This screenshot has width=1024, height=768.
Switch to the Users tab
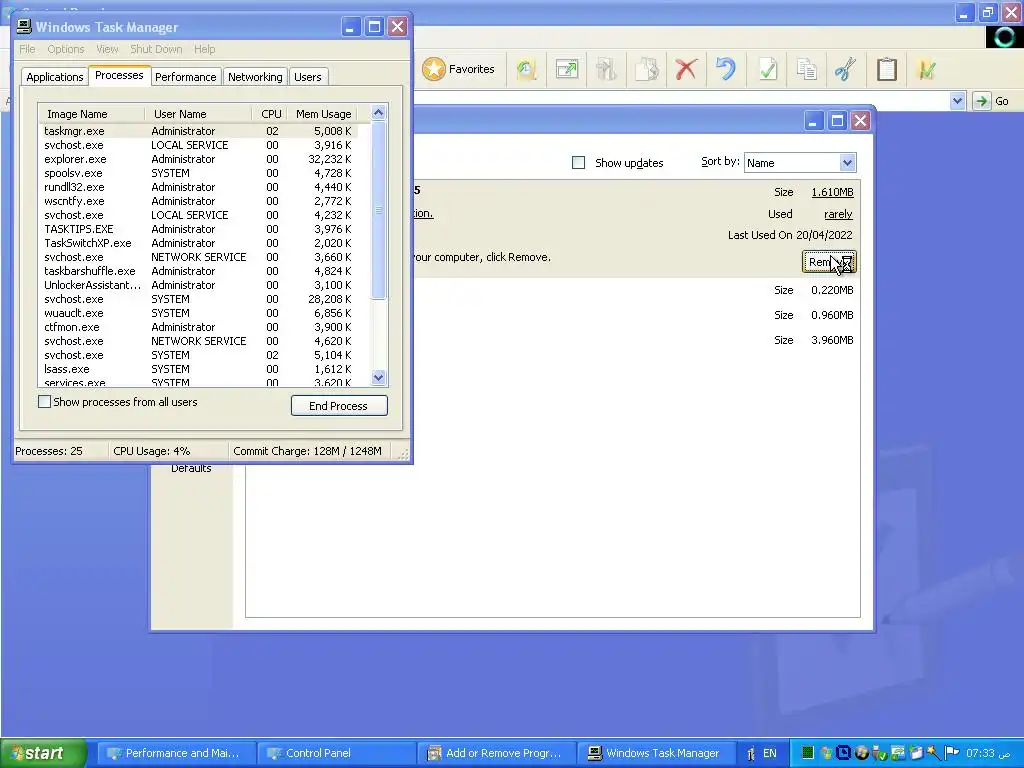coord(308,77)
